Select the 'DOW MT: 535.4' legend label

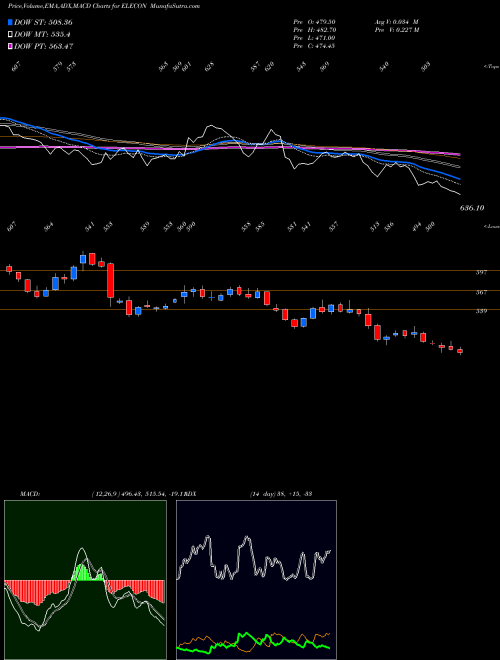click(42, 34)
